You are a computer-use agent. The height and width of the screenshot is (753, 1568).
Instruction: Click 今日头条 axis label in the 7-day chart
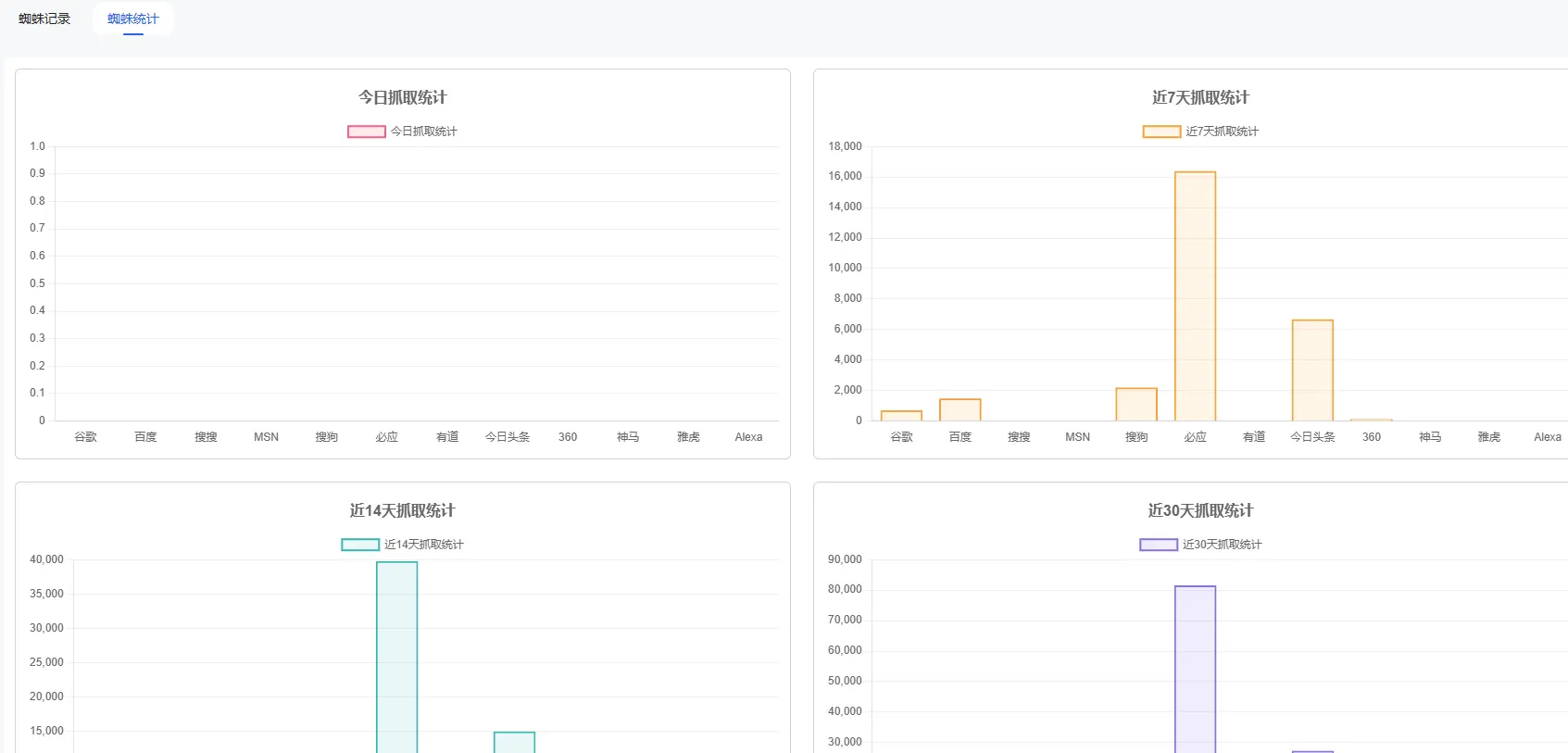(x=1313, y=437)
